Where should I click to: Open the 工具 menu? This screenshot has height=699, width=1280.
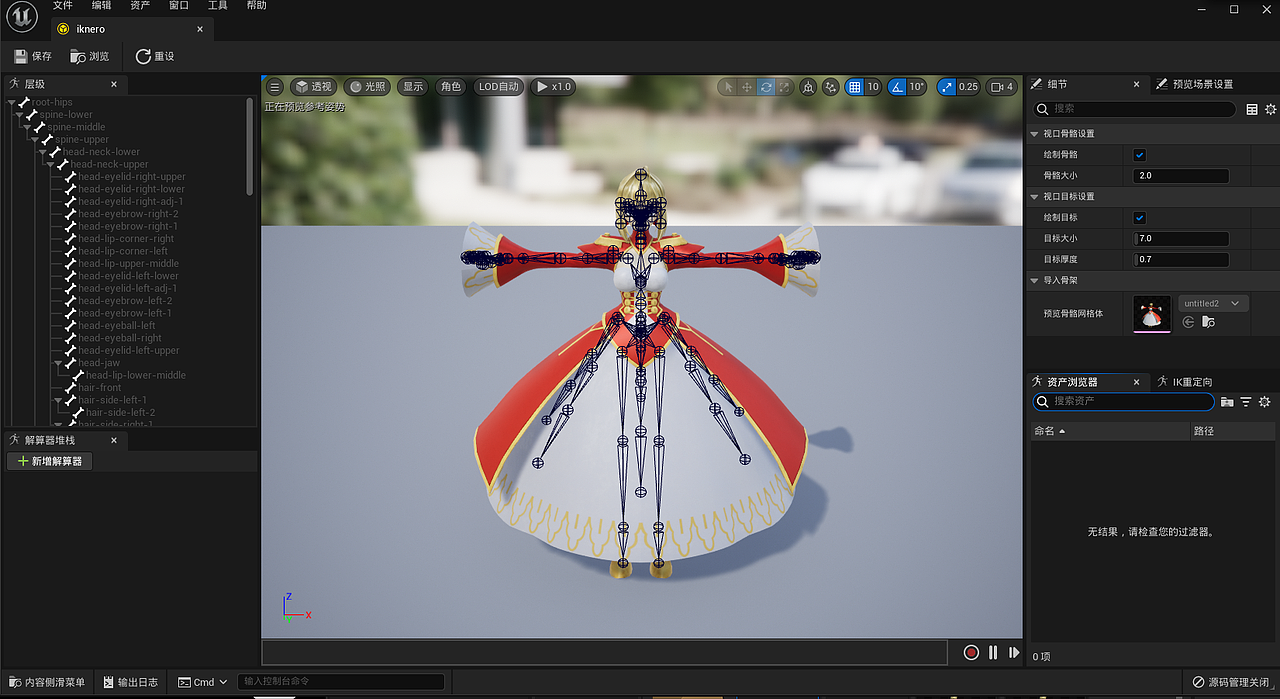[x=218, y=6]
